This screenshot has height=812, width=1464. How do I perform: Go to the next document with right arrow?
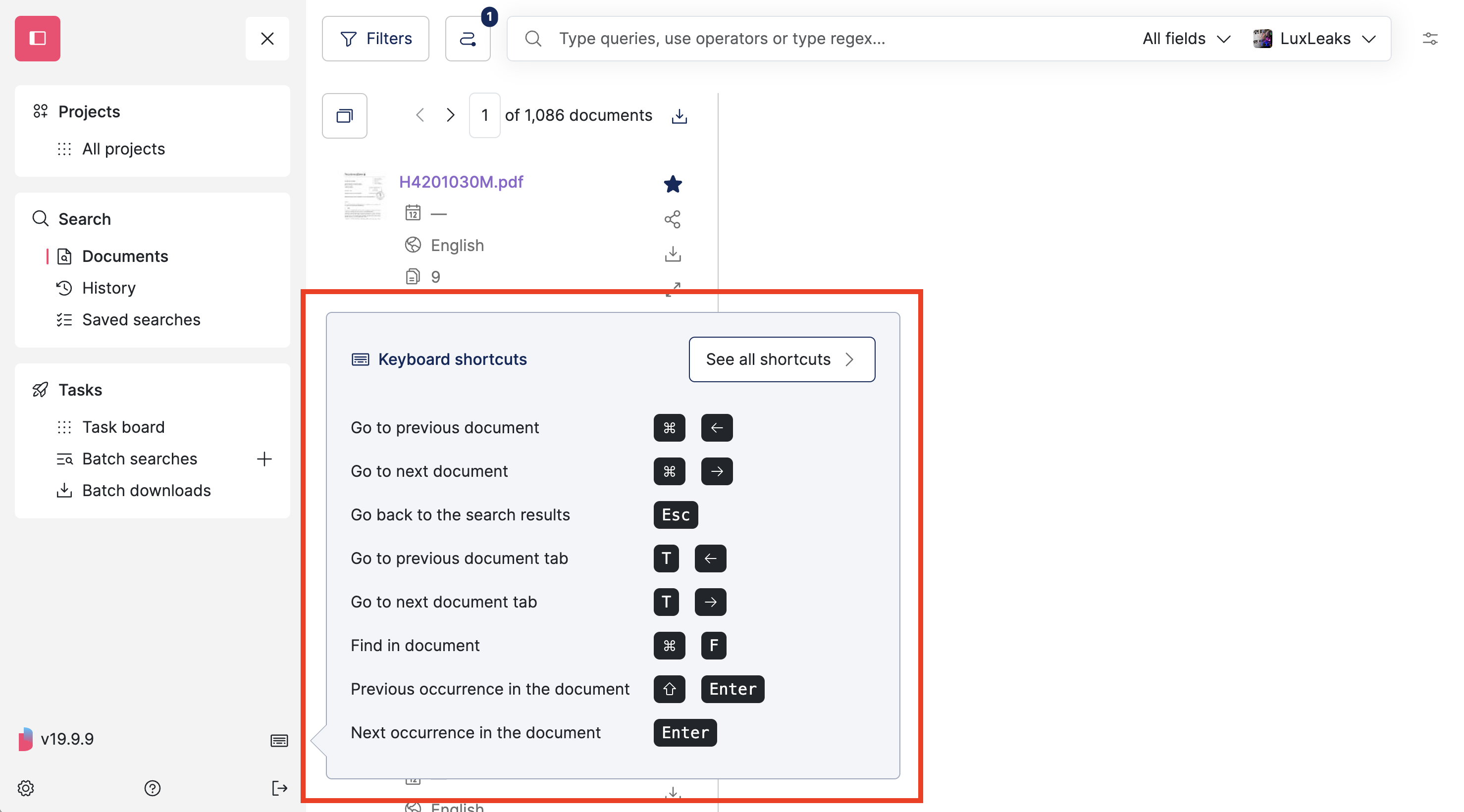[450, 115]
